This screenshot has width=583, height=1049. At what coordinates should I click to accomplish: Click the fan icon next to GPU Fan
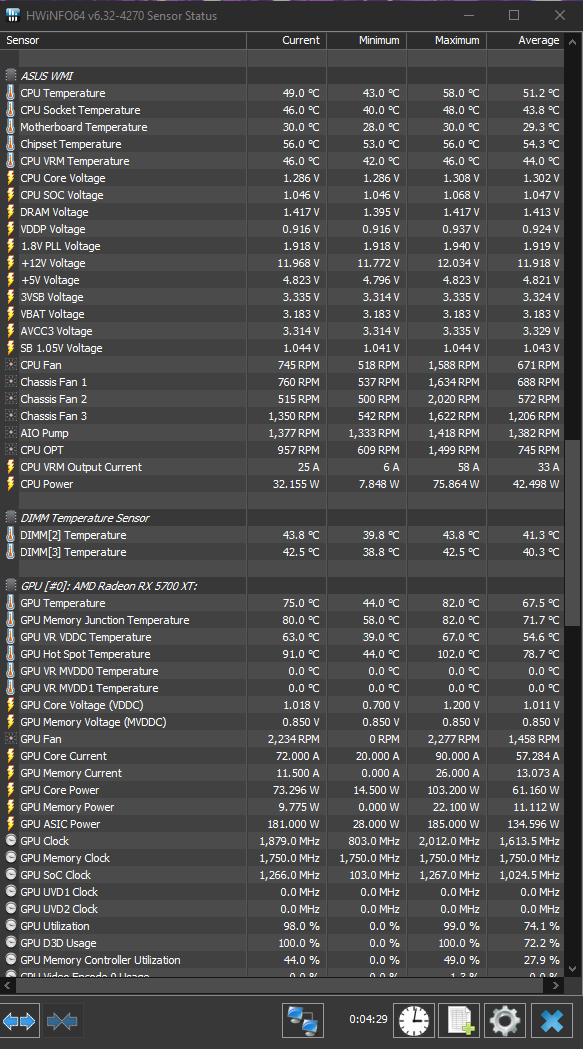pos(10,739)
